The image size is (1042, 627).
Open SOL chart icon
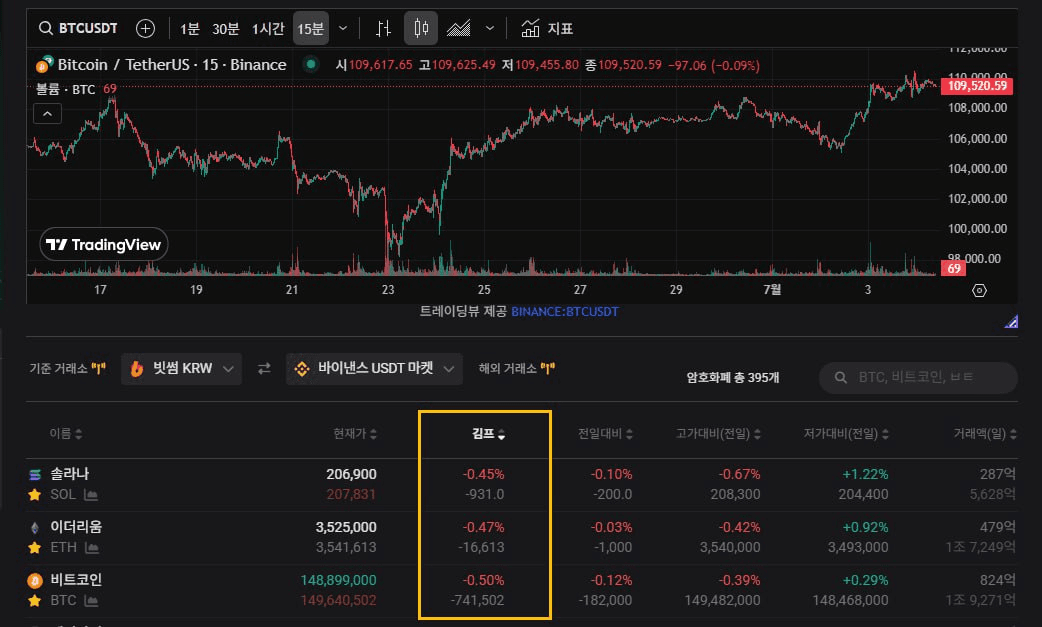tap(91, 495)
